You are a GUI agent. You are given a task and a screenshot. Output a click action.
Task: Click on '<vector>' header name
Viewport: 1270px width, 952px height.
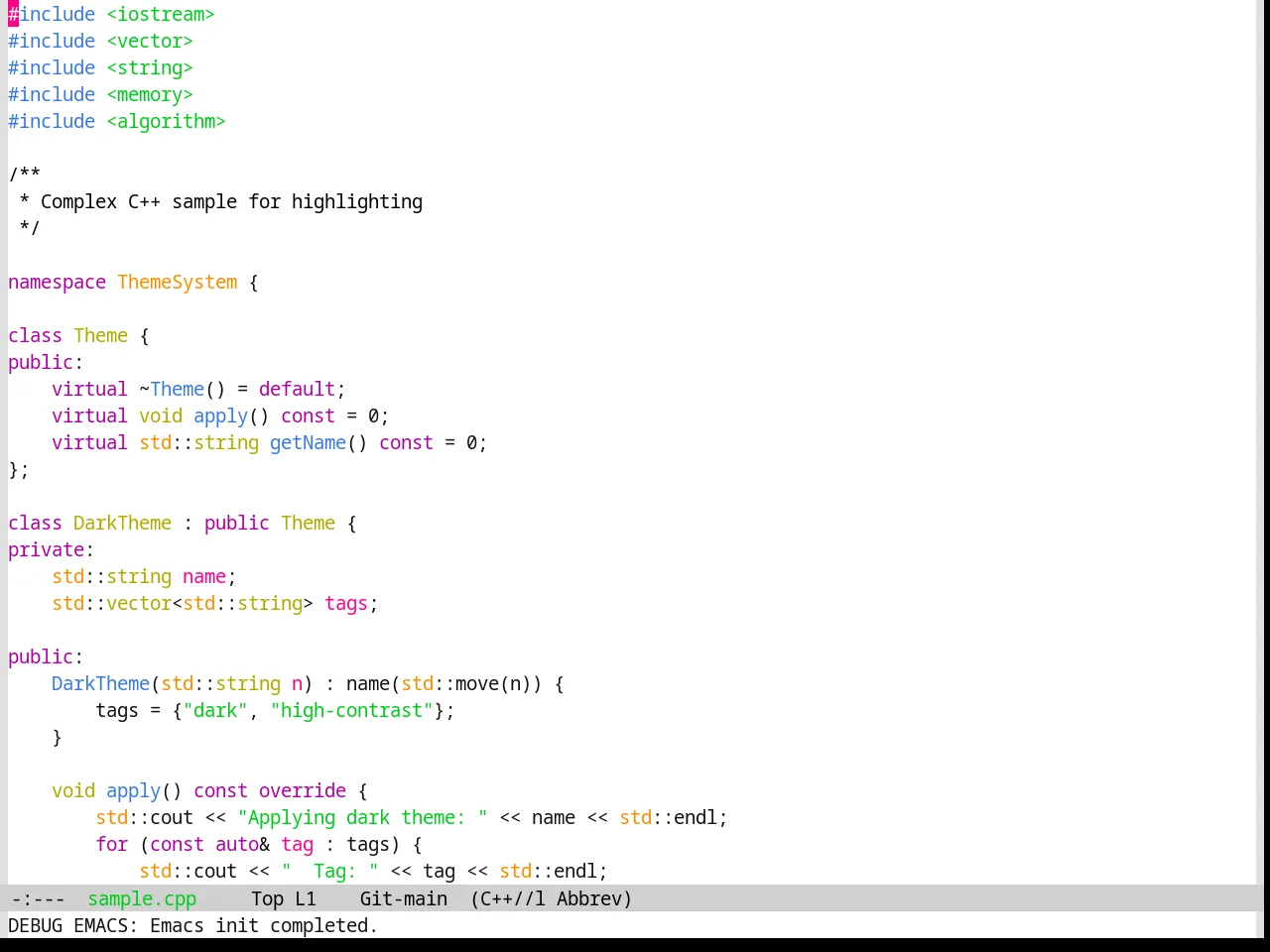[x=150, y=41]
